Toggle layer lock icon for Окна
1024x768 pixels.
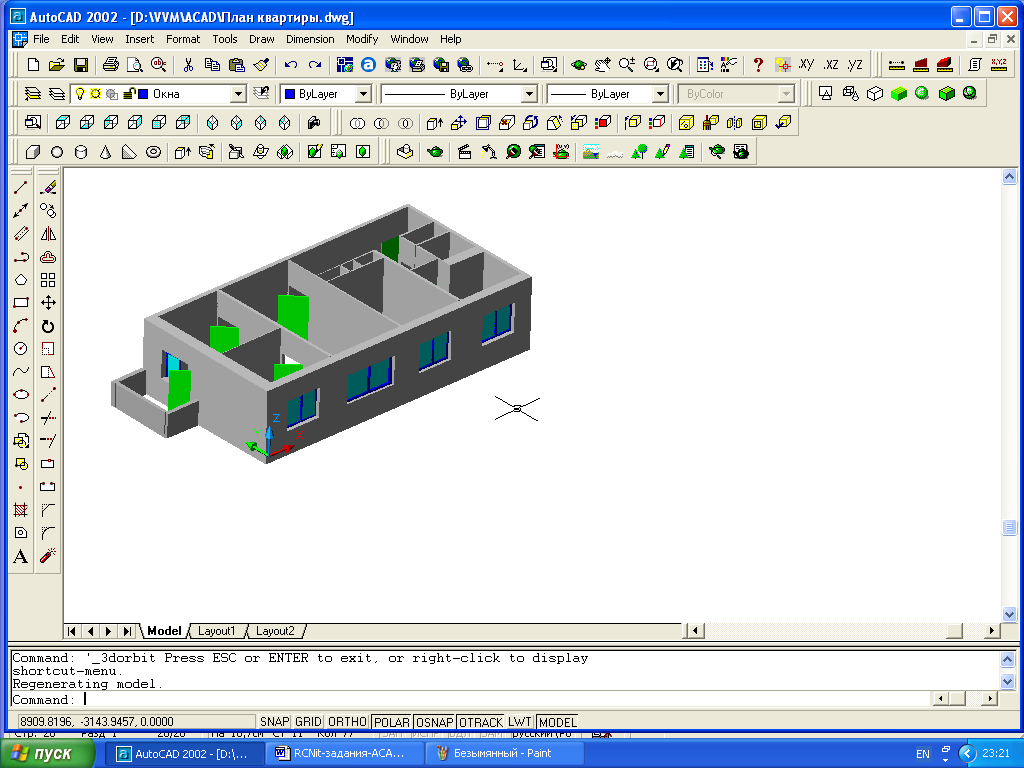(x=129, y=93)
